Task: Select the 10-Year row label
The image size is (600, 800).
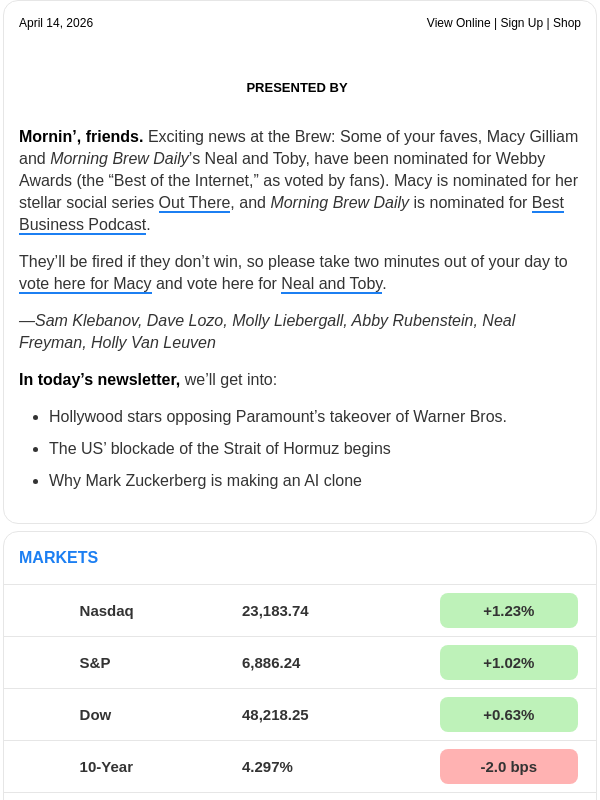Action: tap(106, 767)
